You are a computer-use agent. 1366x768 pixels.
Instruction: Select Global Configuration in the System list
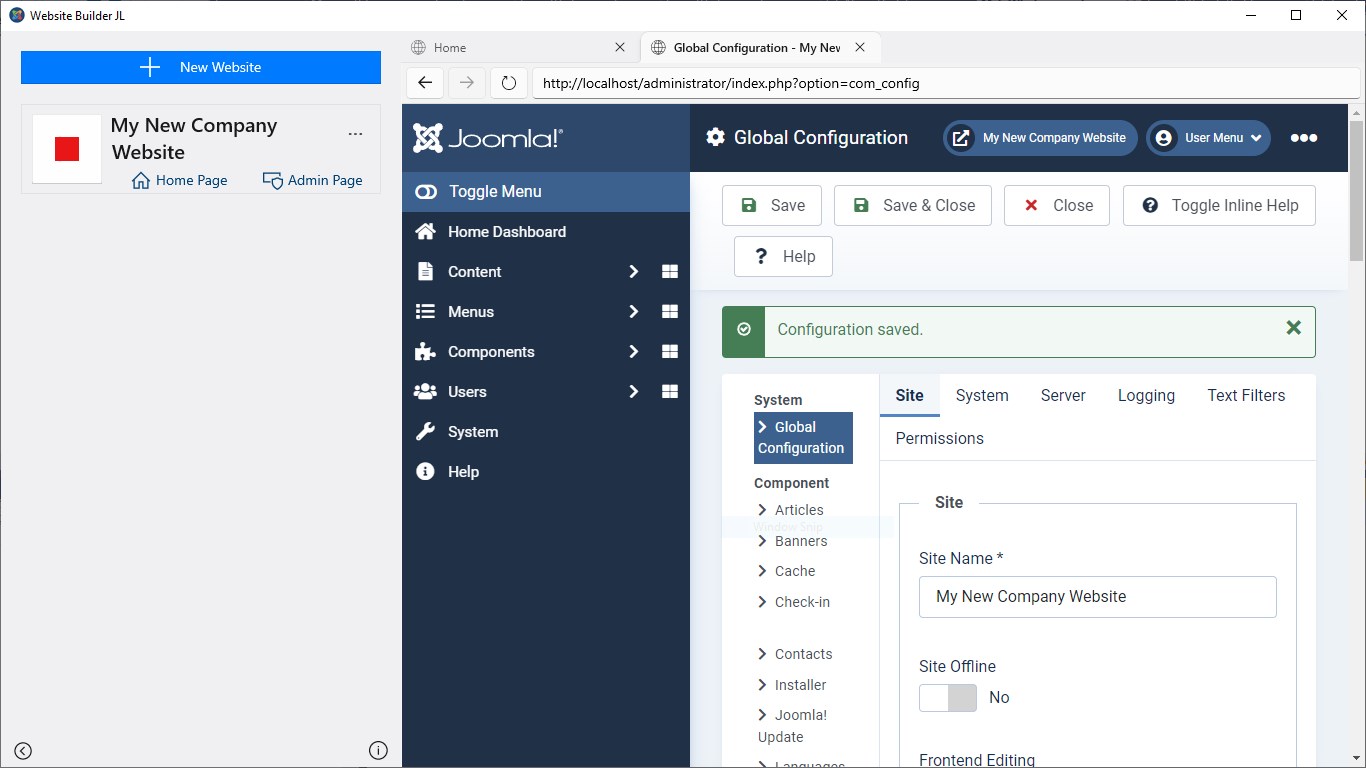(803, 438)
